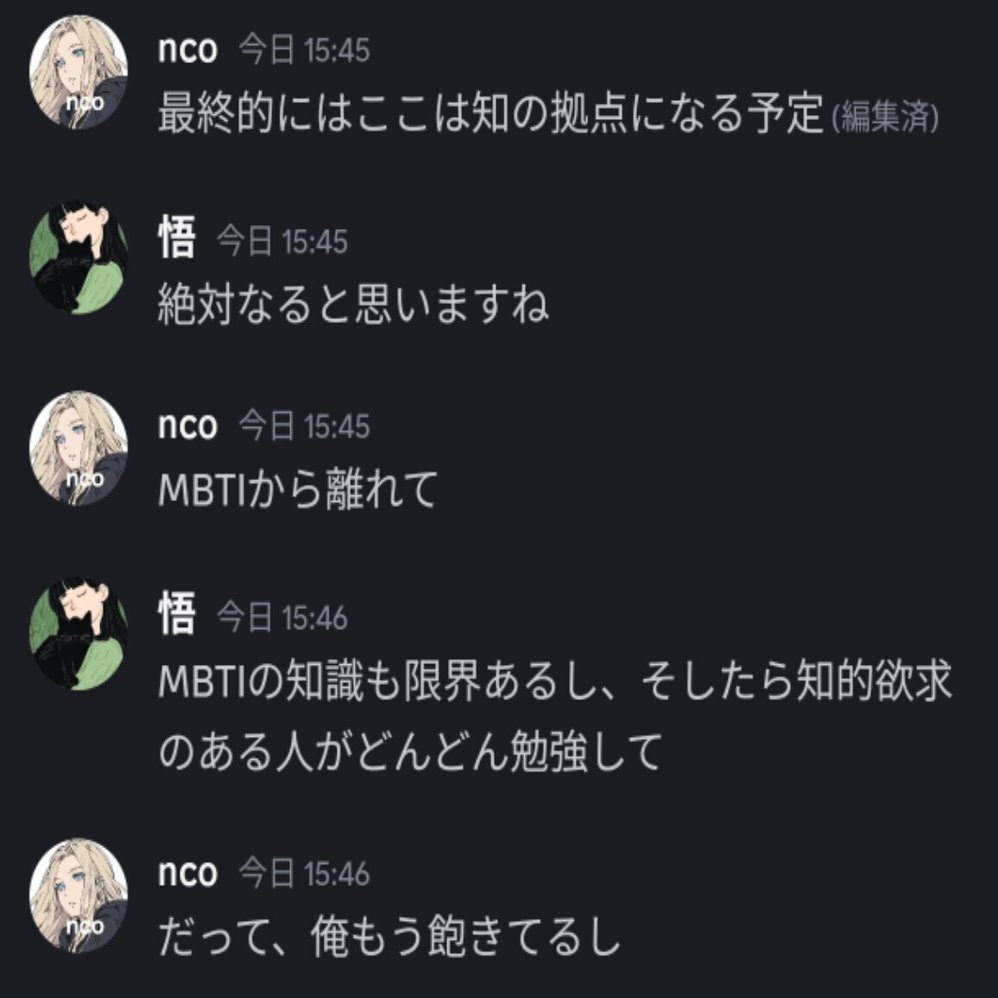The width and height of the screenshot is (998, 998).
Task: Click timestamp 今日 15:45 next to 悟
Action: pos(283,241)
